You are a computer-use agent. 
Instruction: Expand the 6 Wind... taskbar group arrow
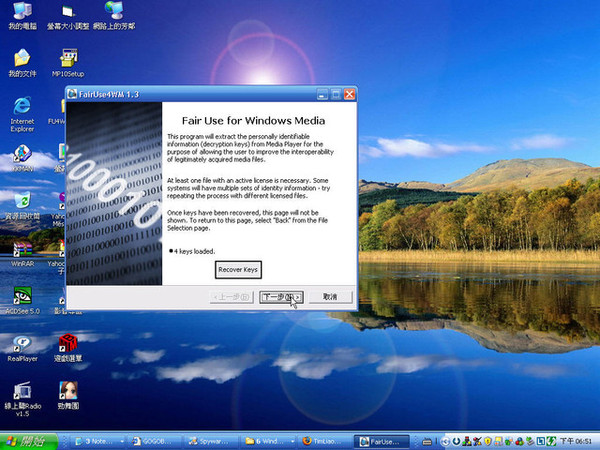point(293,442)
